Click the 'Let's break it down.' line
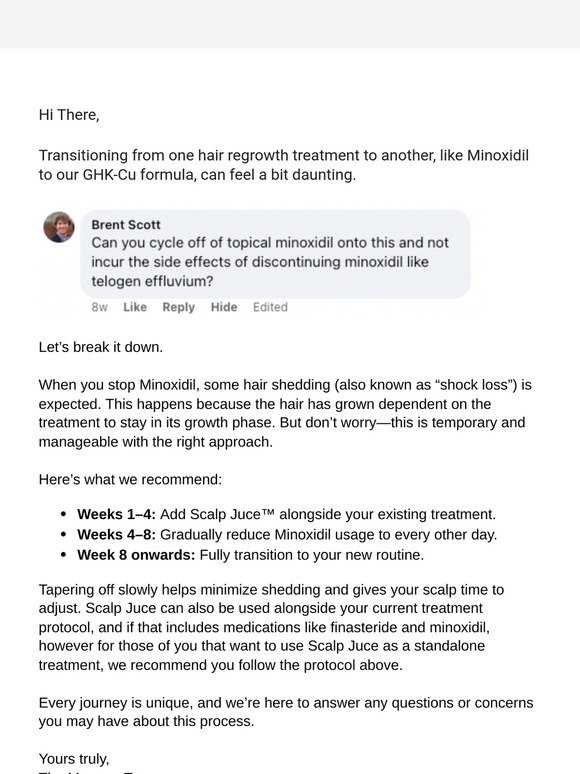This screenshot has height=774, width=580. click(x=101, y=347)
